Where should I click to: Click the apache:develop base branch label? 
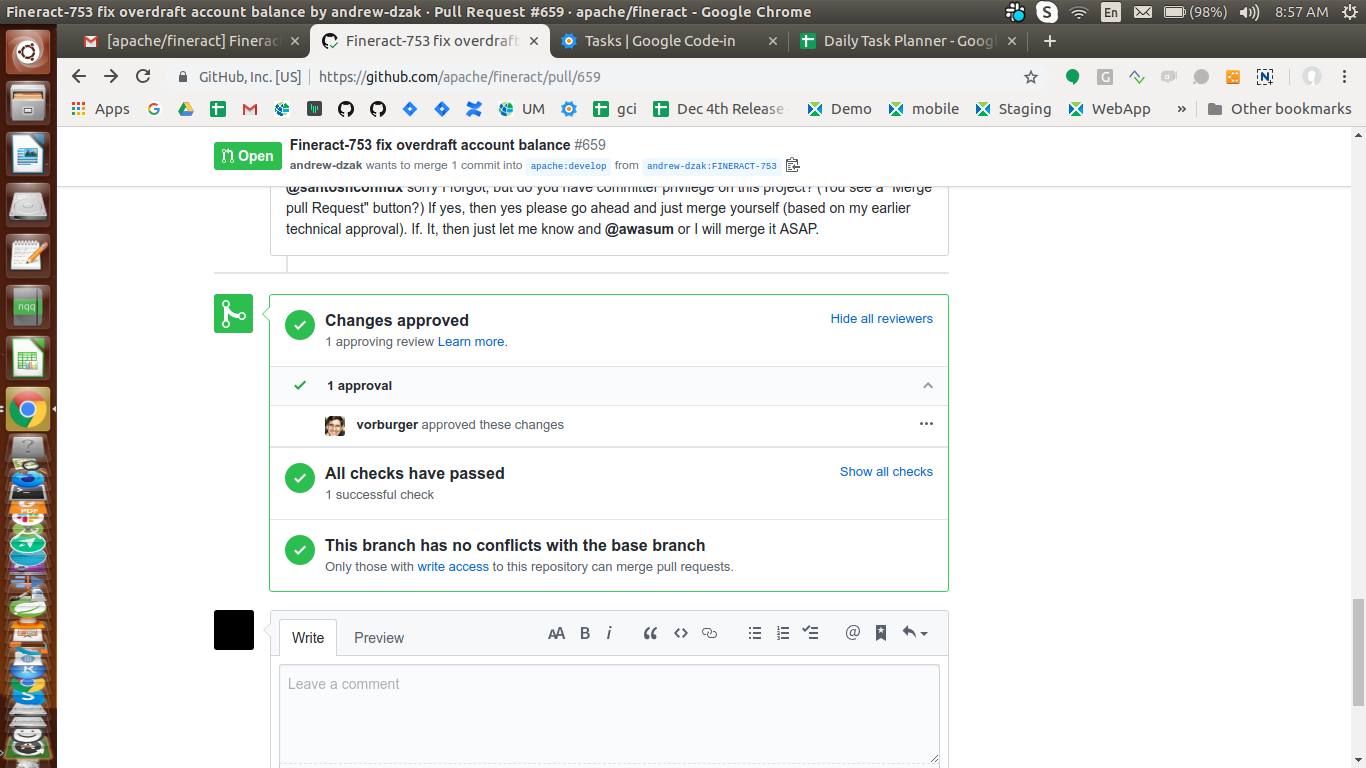click(568, 166)
